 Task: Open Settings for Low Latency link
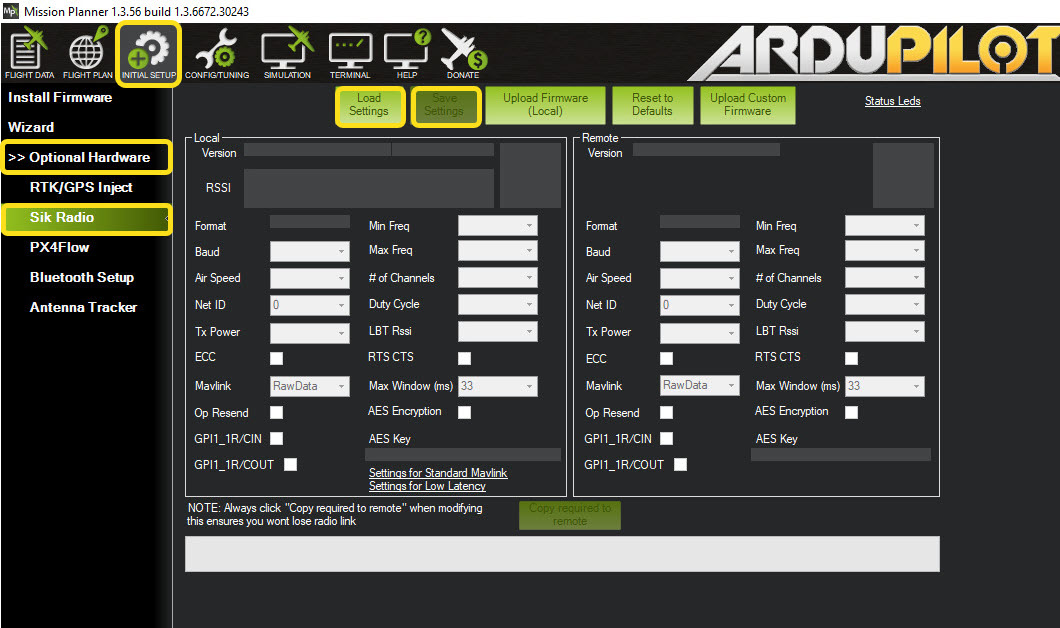coord(427,486)
